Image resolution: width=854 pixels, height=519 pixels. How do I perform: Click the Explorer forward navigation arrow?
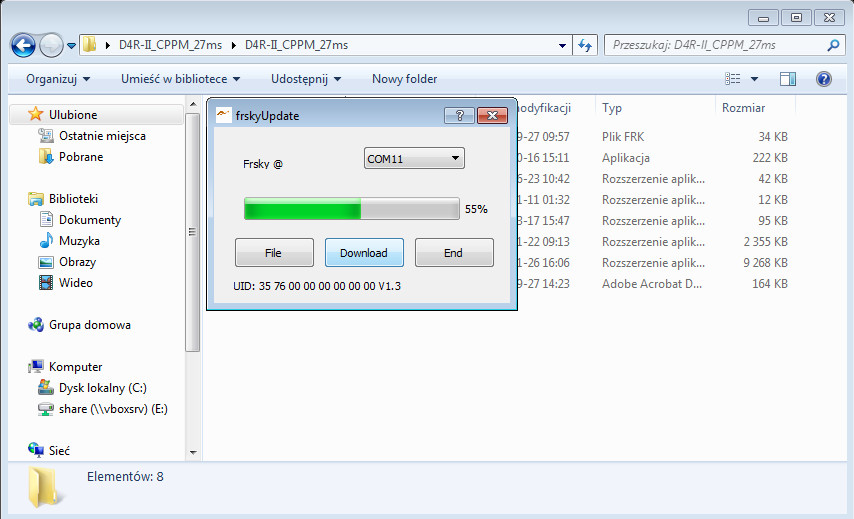click(x=51, y=45)
